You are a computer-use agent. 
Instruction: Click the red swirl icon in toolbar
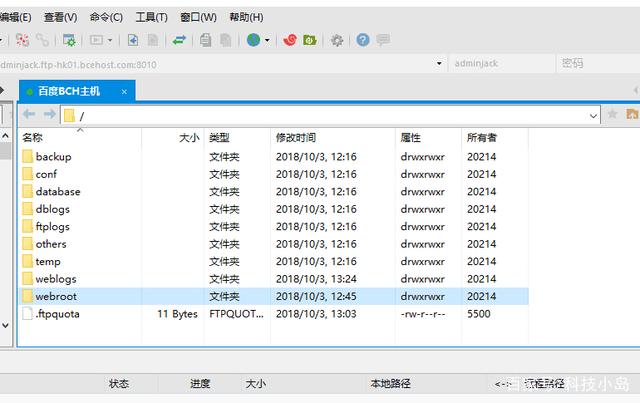click(x=289, y=40)
